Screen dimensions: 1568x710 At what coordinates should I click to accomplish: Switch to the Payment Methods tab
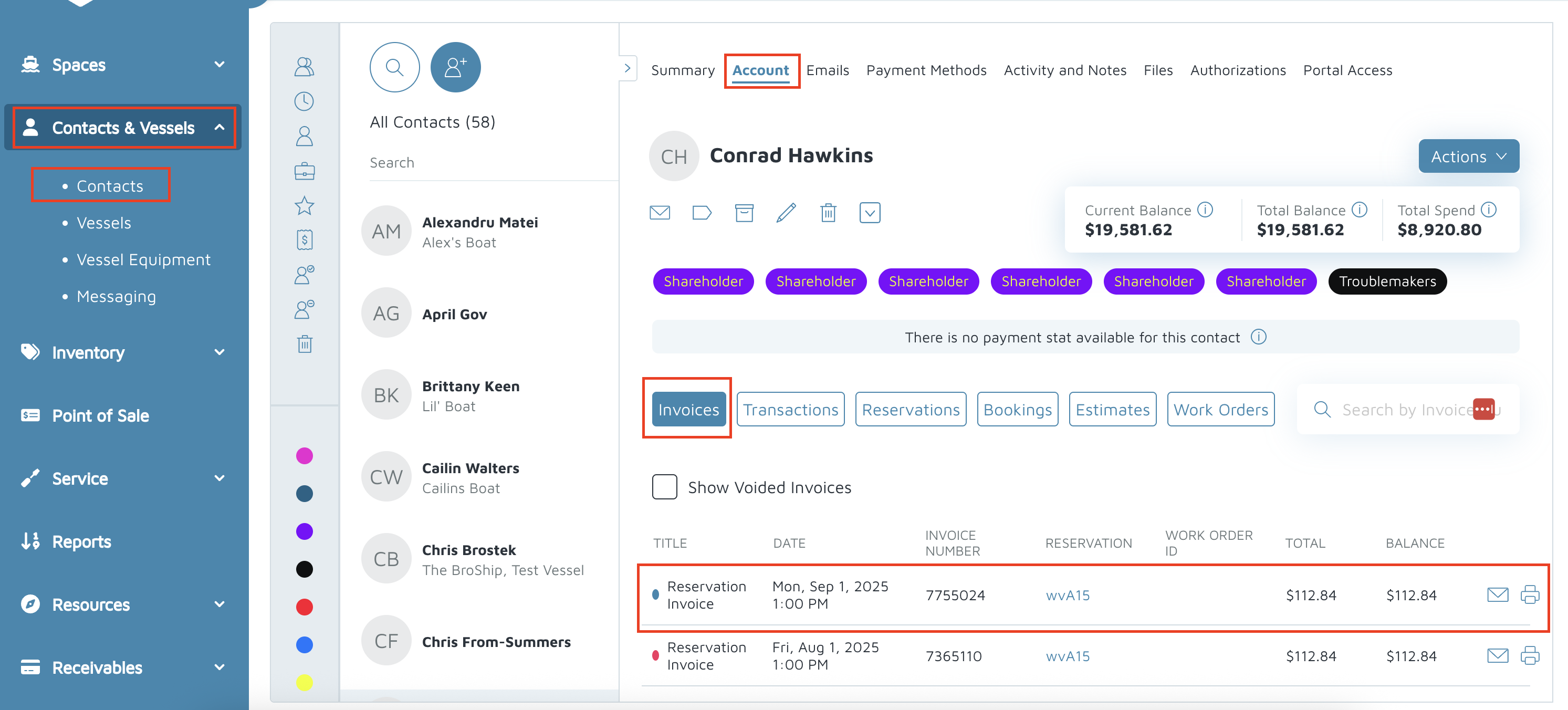(x=926, y=70)
